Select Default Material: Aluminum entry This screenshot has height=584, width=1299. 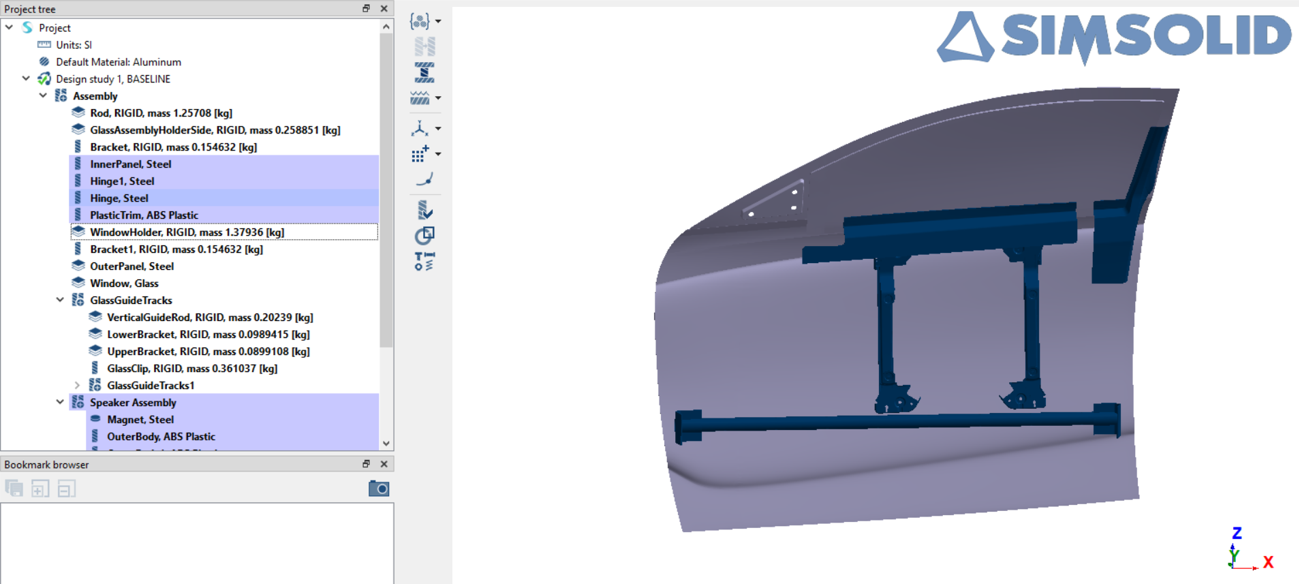click(118, 62)
